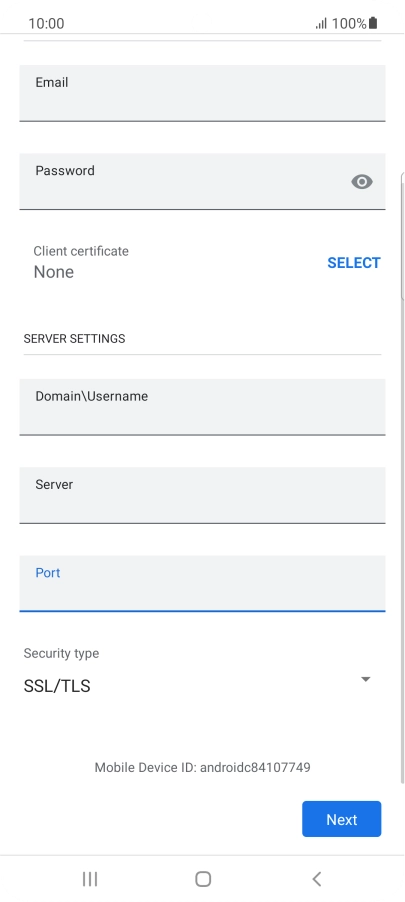The image size is (405, 902).
Task: Select the SSL/TLS security type value
Action: coord(57,686)
